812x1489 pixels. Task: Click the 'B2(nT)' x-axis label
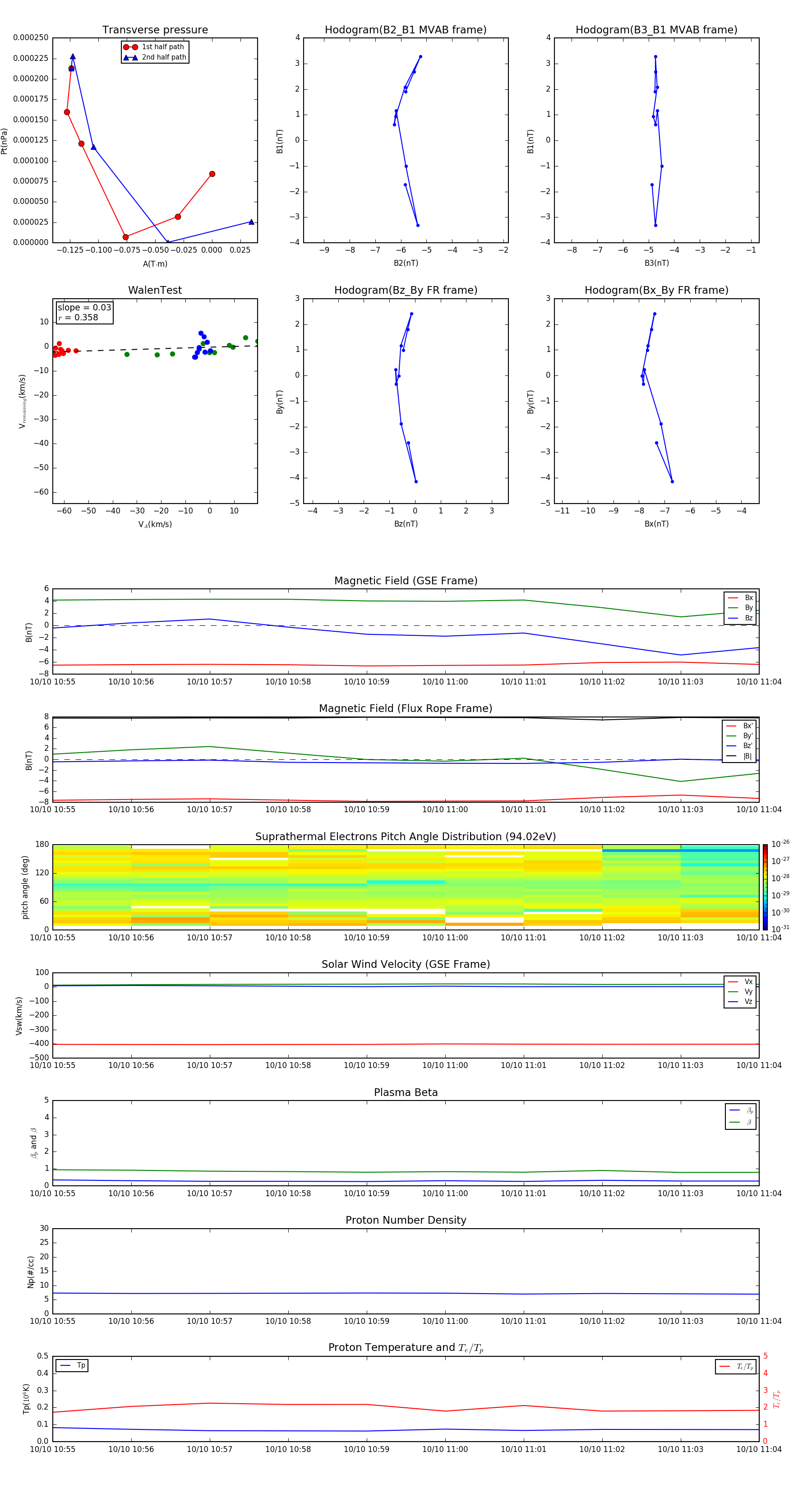[x=406, y=264]
